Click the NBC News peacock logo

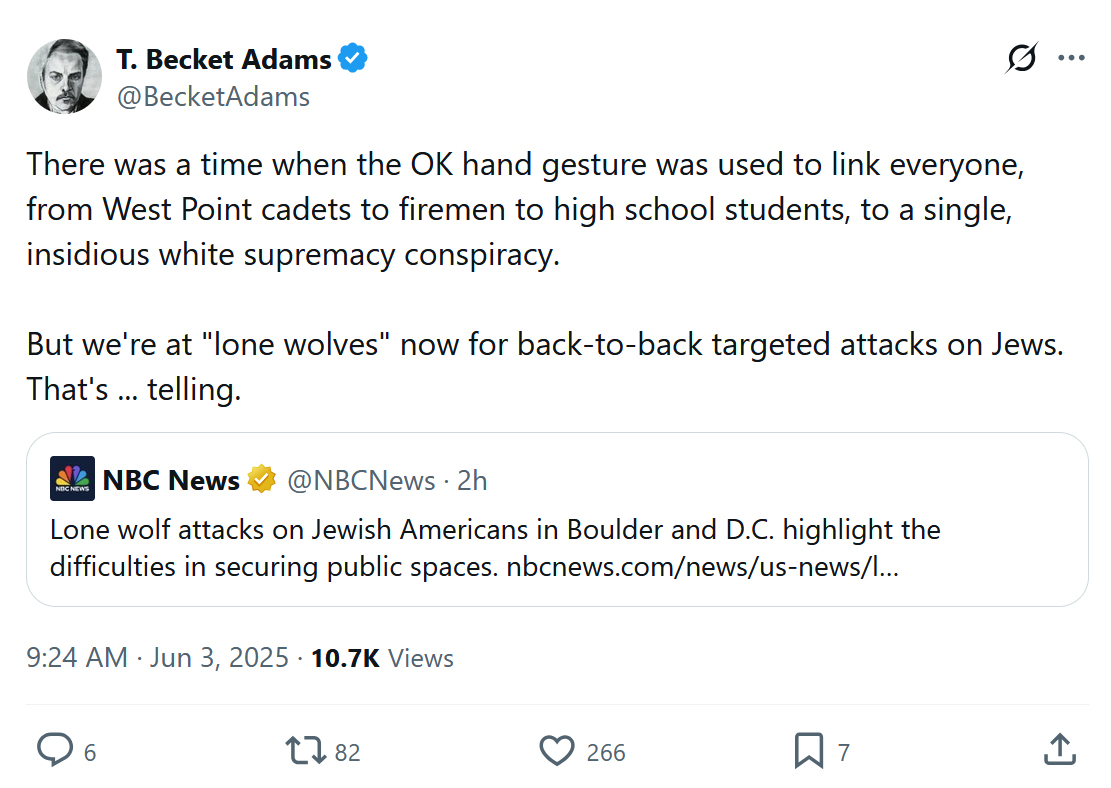(x=72, y=479)
